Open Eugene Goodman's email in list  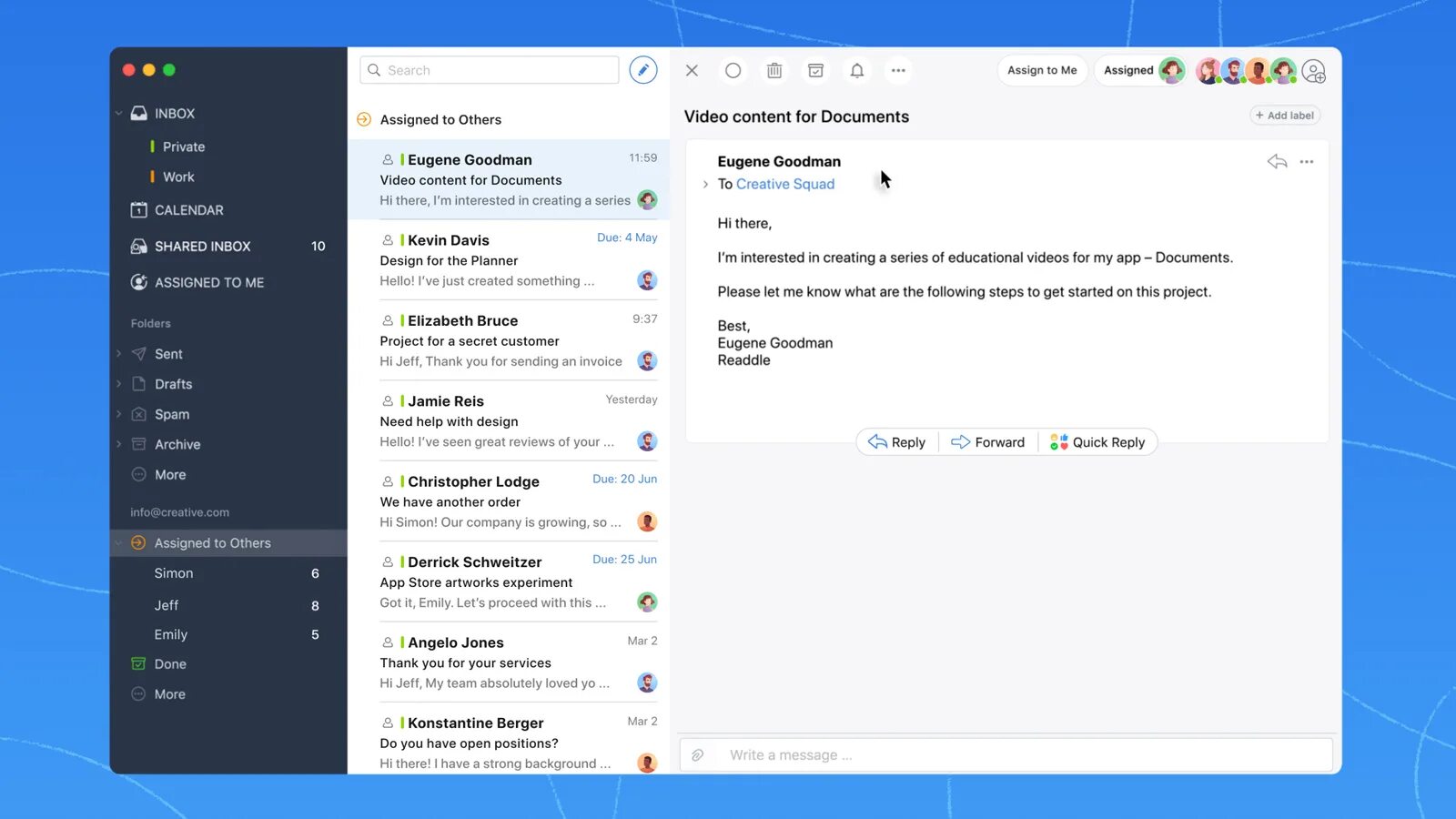click(509, 179)
